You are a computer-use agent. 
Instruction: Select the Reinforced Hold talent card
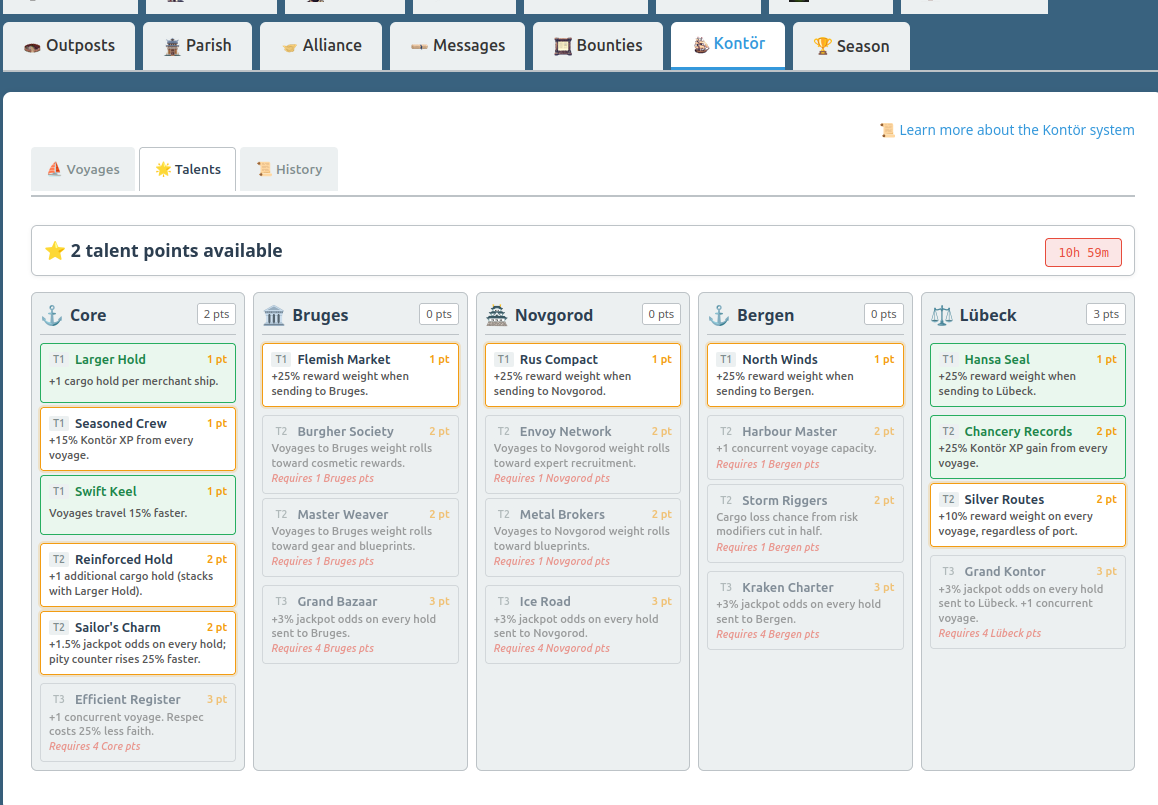(x=138, y=575)
